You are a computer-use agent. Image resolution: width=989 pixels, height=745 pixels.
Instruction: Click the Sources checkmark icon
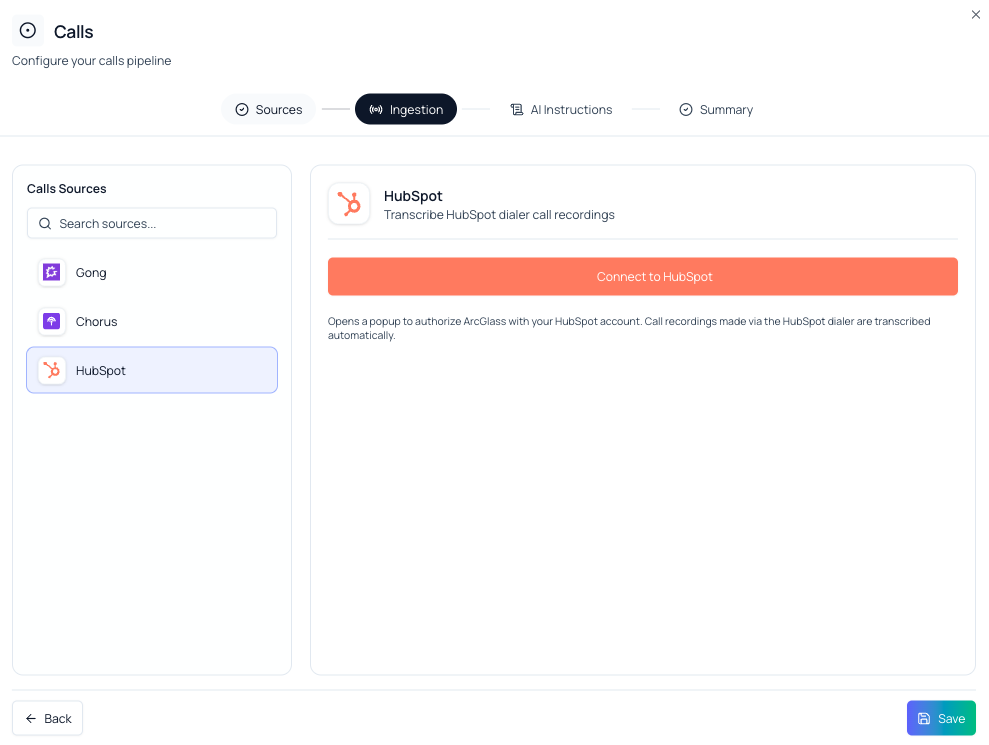[242, 110]
